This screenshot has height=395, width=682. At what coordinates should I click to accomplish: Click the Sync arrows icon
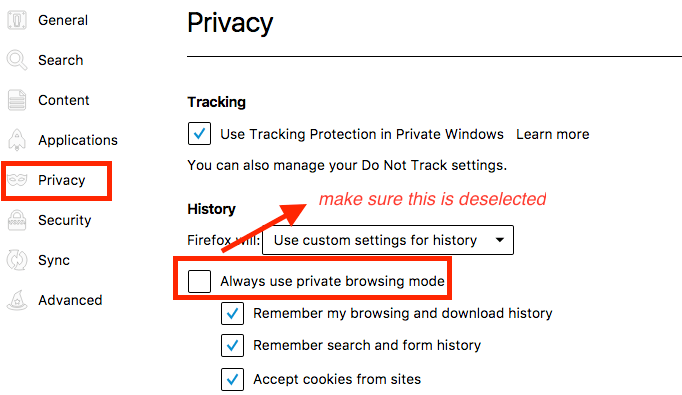(17, 260)
